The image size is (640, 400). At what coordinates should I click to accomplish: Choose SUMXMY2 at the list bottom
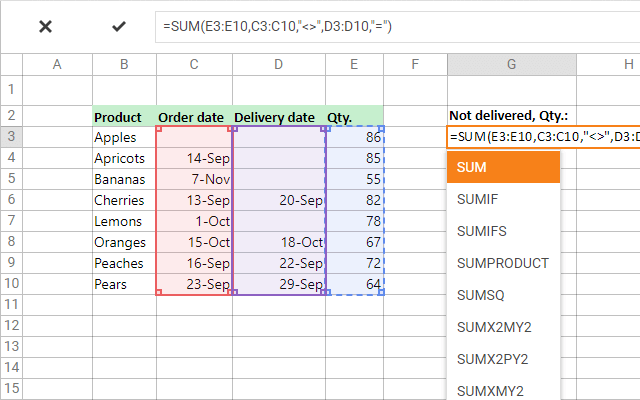tap(503, 389)
